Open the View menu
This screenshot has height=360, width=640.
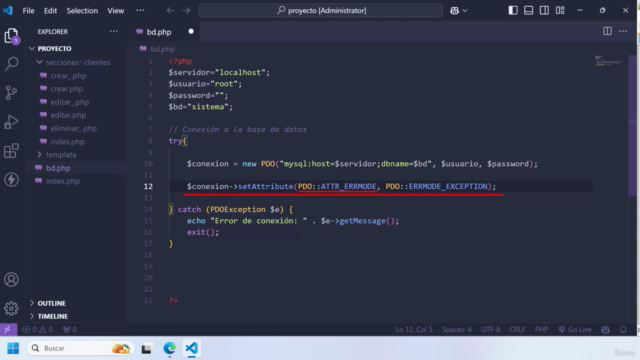(x=116, y=11)
